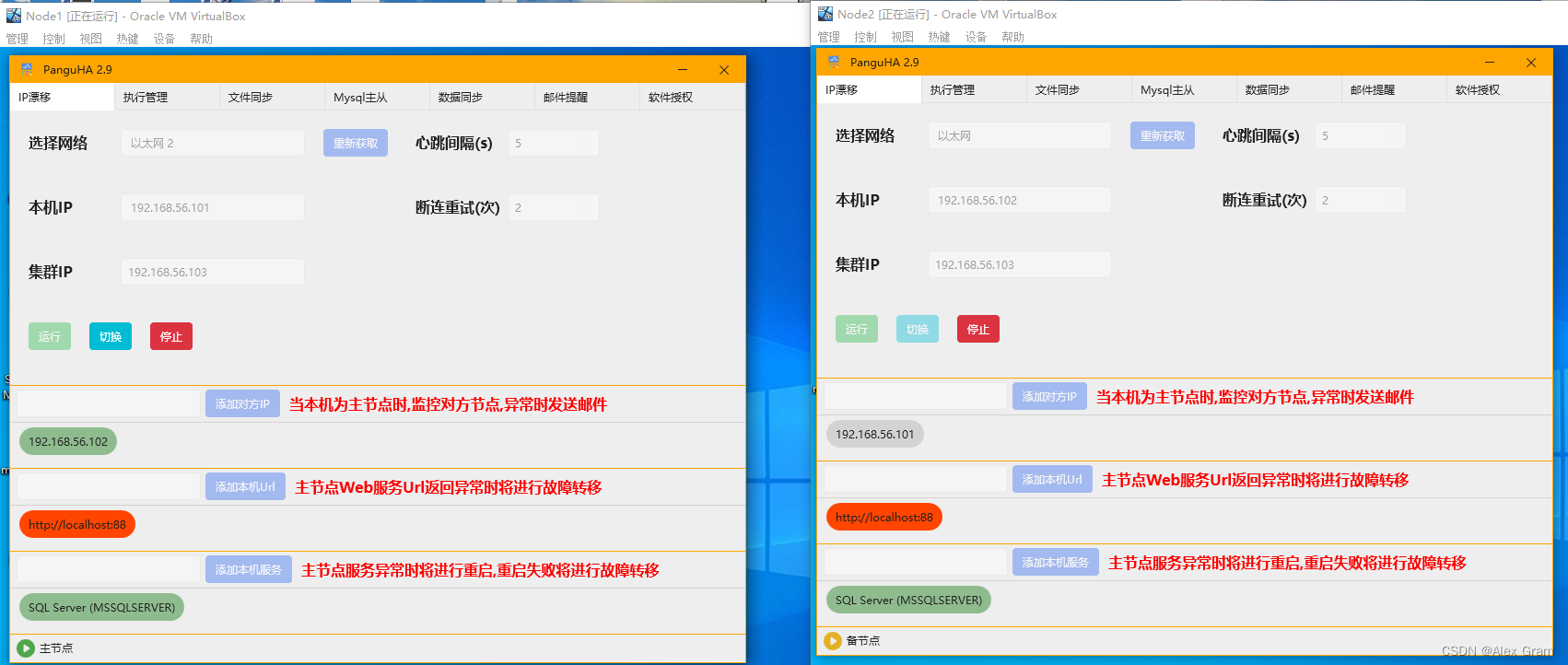Image resolution: width=1568 pixels, height=665 pixels.
Task: Open 文件同步 tab in Node1
Action: 272,97
